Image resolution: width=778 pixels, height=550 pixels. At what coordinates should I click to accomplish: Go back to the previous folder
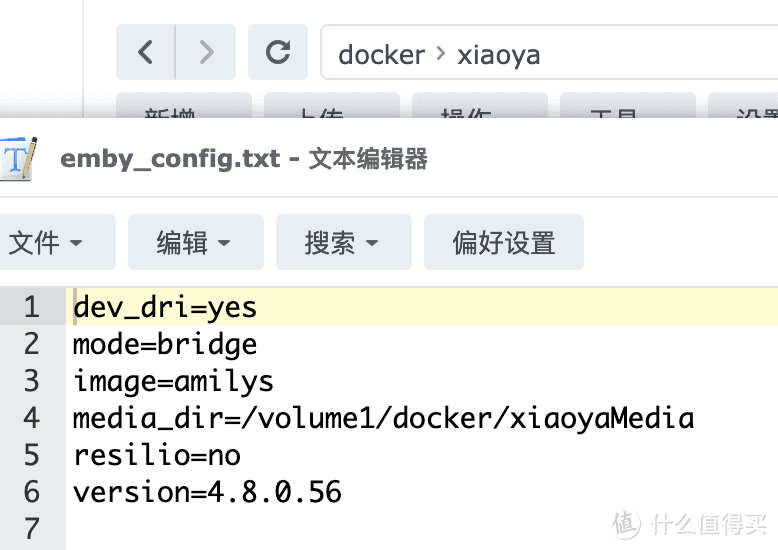click(x=146, y=53)
